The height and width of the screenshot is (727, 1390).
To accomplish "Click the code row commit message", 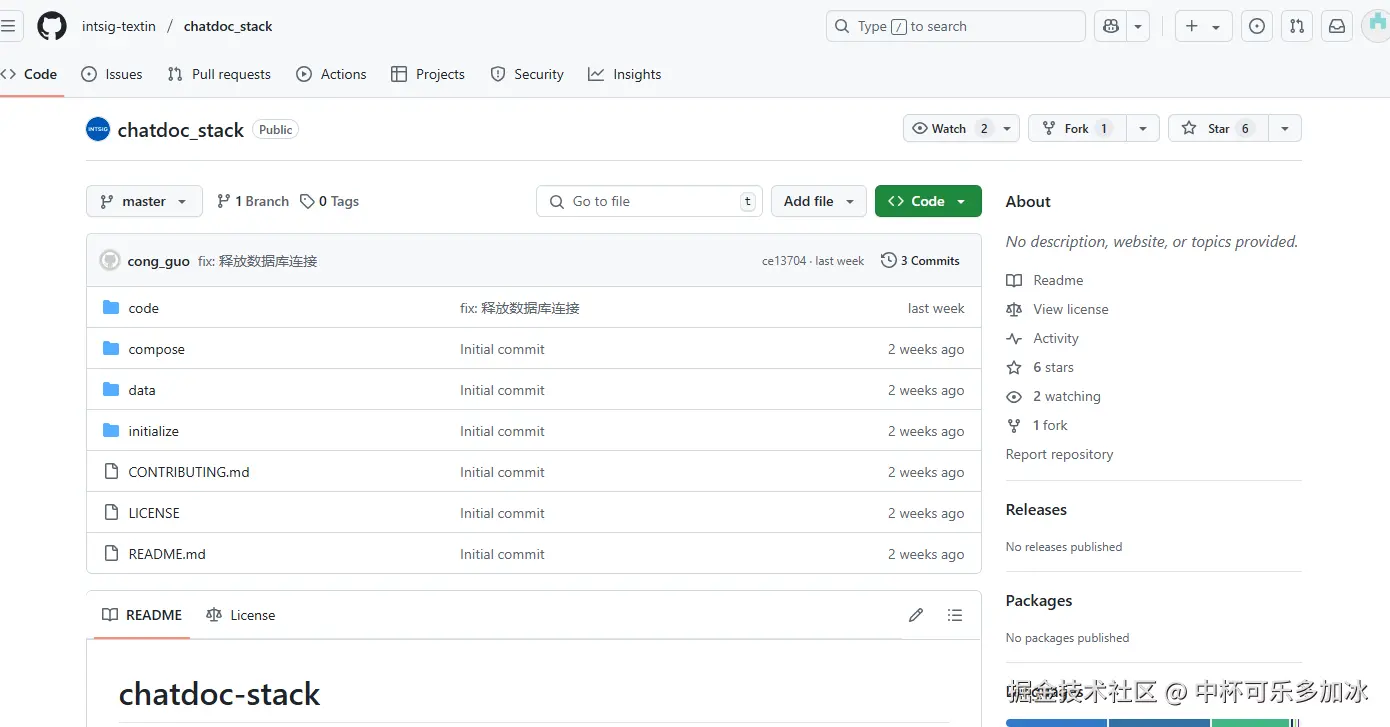I will (x=520, y=308).
